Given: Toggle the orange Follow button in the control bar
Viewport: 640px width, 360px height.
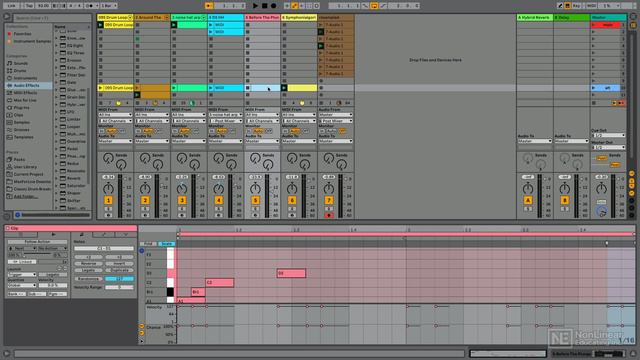Looking at the screenshot, I should point(209,6).
